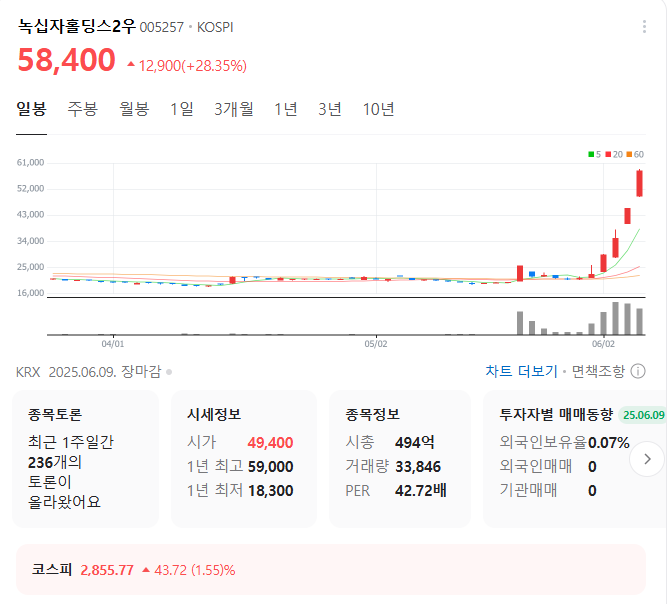This screenshot has width=668, height=604.
Task: Select the 일봉 chart tab
Action: [x=32, y=109]
